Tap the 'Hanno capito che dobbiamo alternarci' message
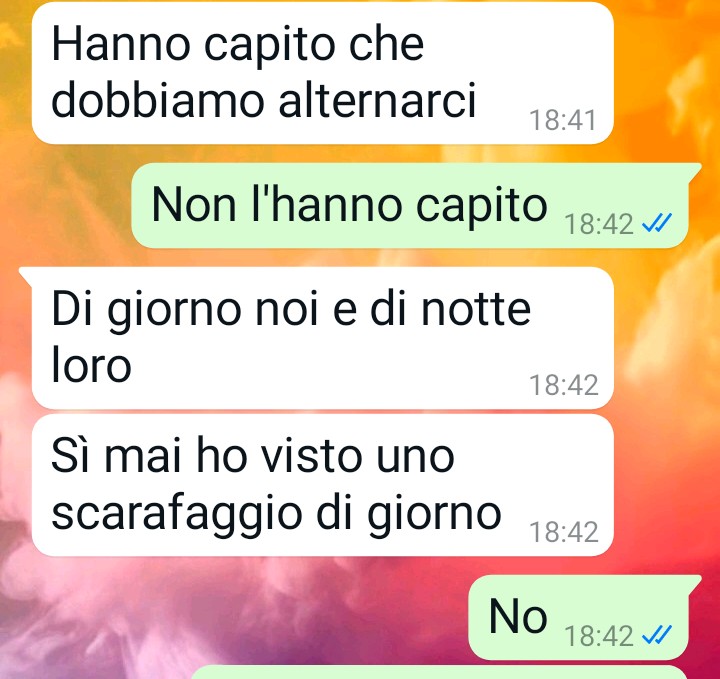The height and width of the screenshot is (679, 720). (322, 73)
